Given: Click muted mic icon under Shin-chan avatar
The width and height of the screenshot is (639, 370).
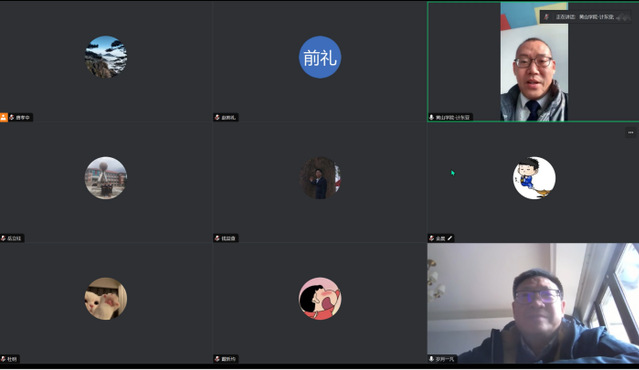Looking at the screenshot, I should click(217, 359).
